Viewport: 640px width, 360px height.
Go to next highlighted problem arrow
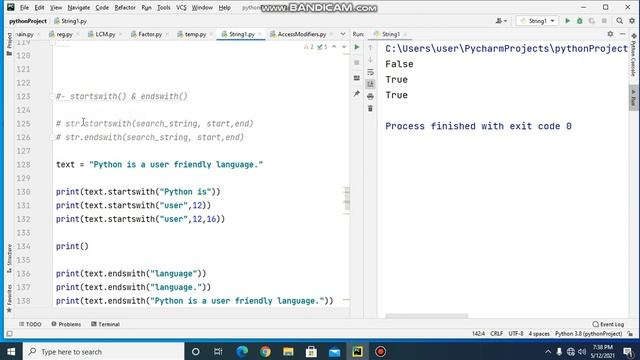[344, 47]
